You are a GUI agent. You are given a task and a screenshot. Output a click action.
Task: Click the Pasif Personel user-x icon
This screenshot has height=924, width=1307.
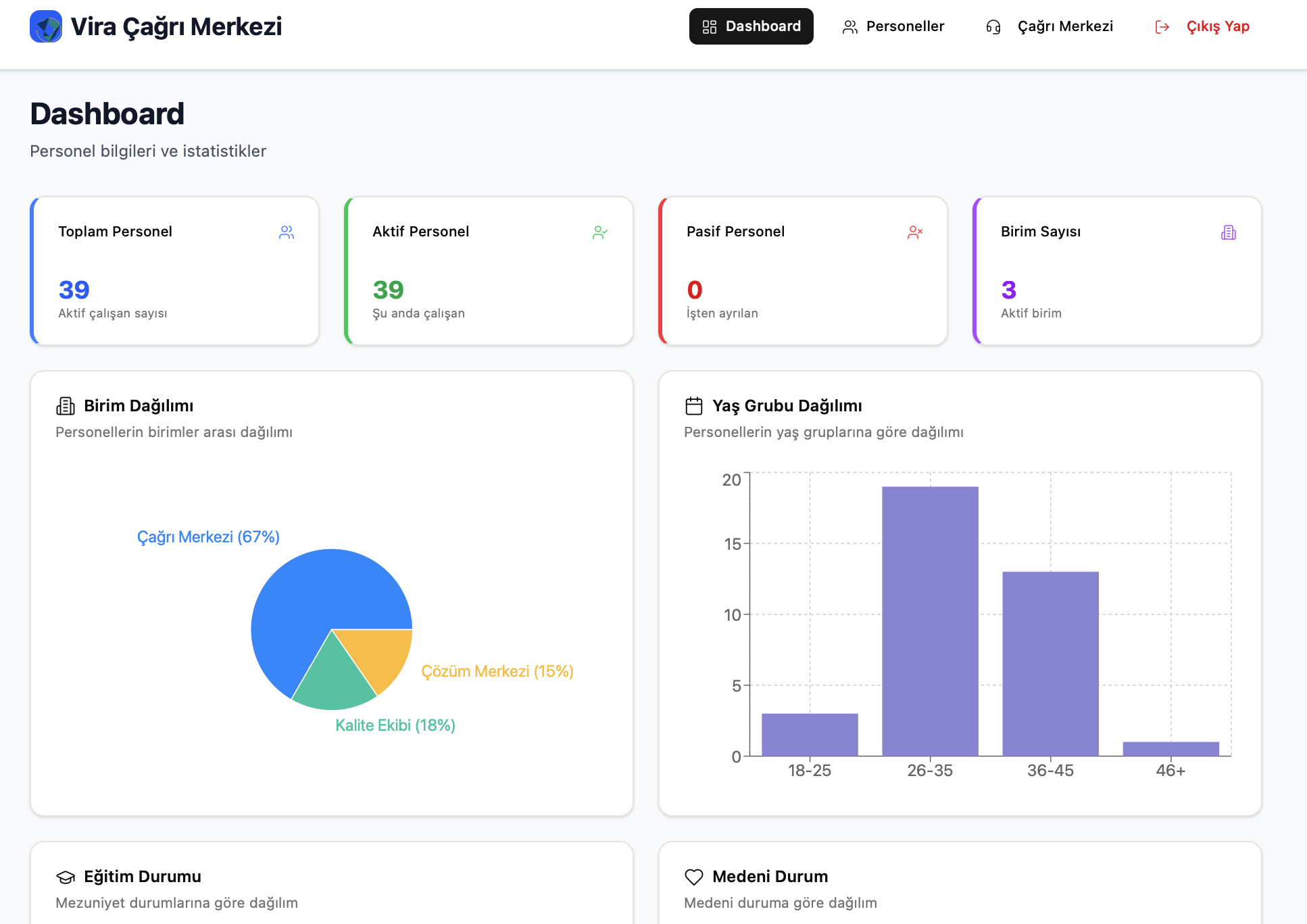[x=915, y=232]
